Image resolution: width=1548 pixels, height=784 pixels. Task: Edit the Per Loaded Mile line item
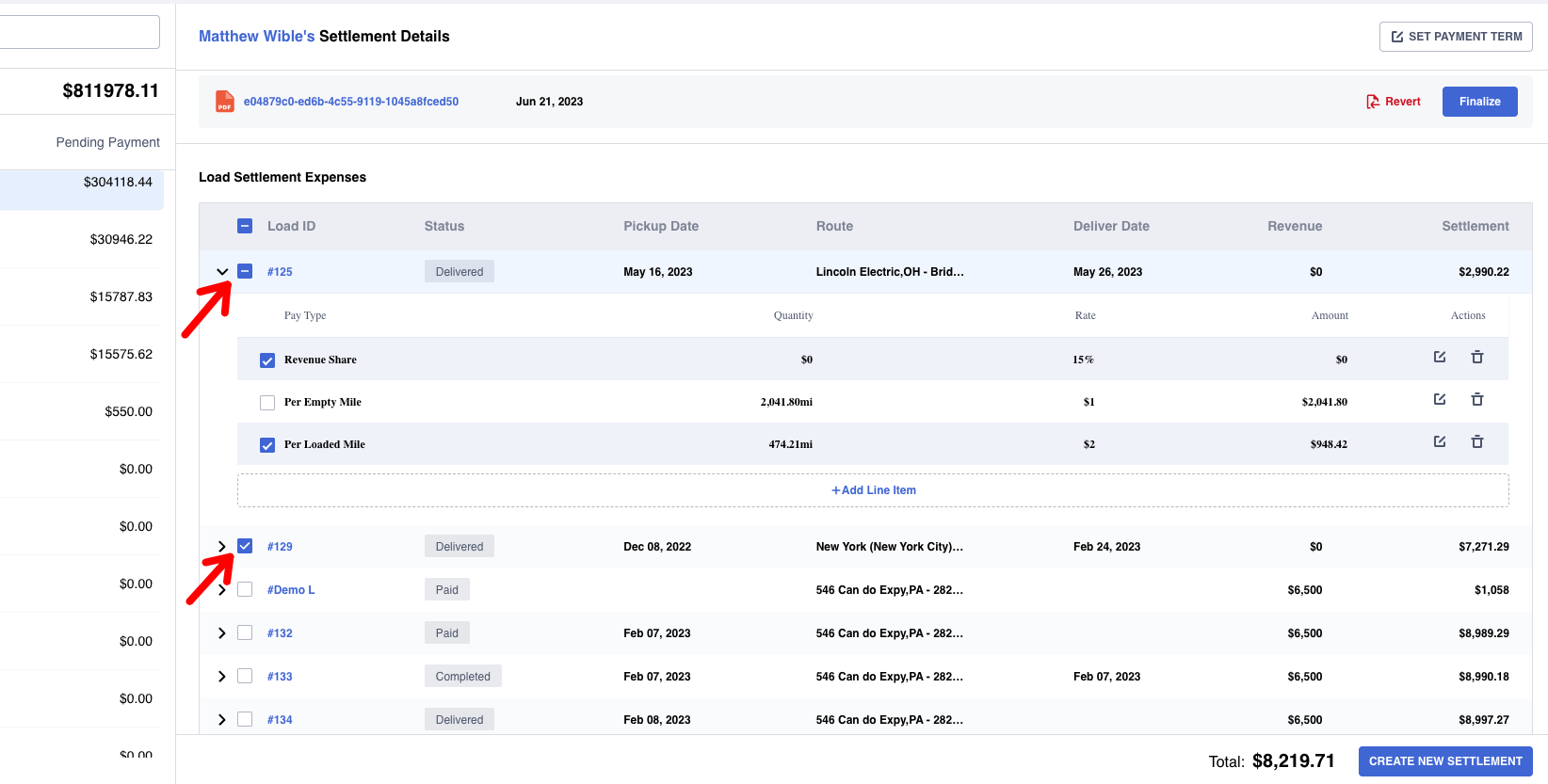[1439, 442]
